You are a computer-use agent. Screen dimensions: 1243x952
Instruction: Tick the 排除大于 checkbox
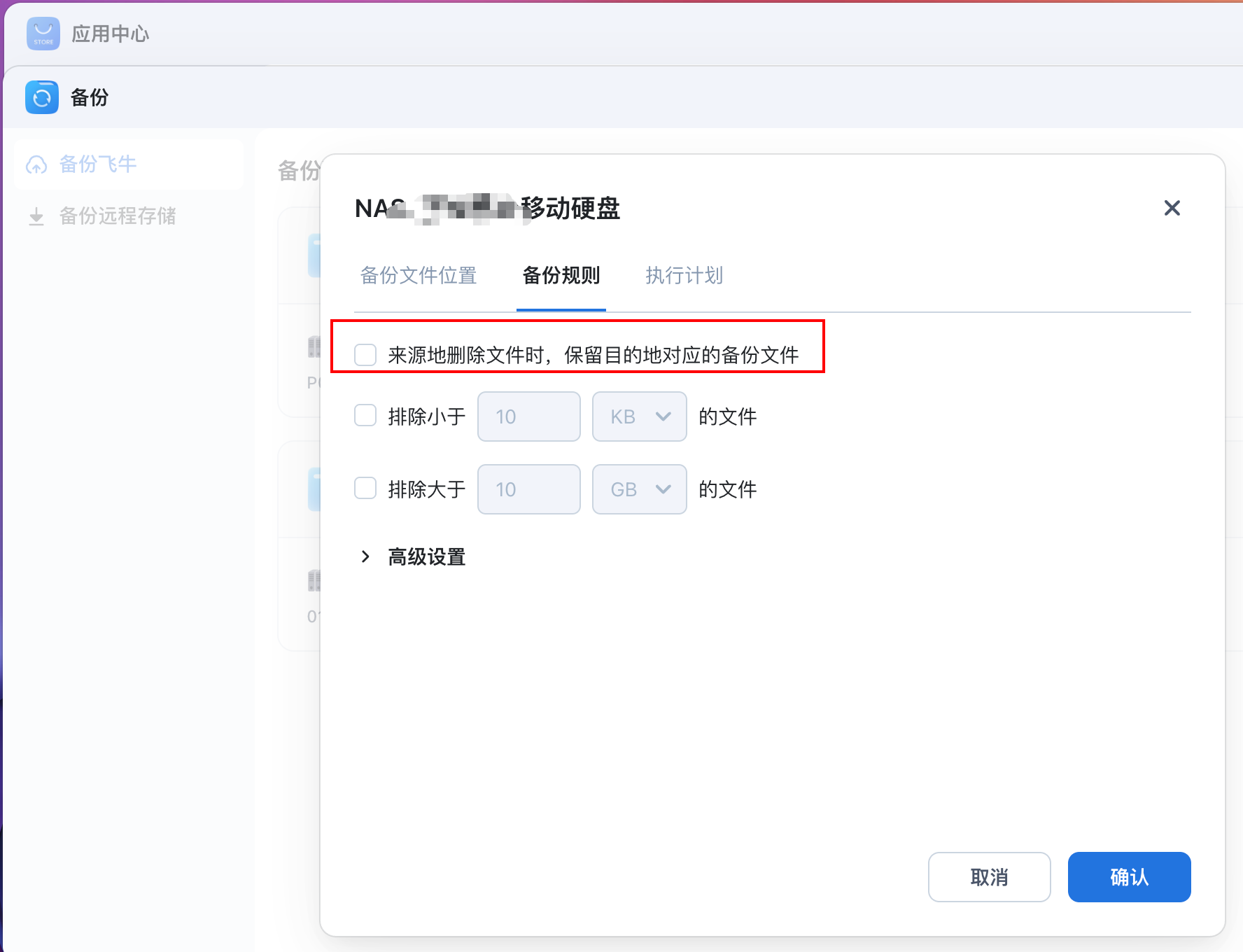365,488
